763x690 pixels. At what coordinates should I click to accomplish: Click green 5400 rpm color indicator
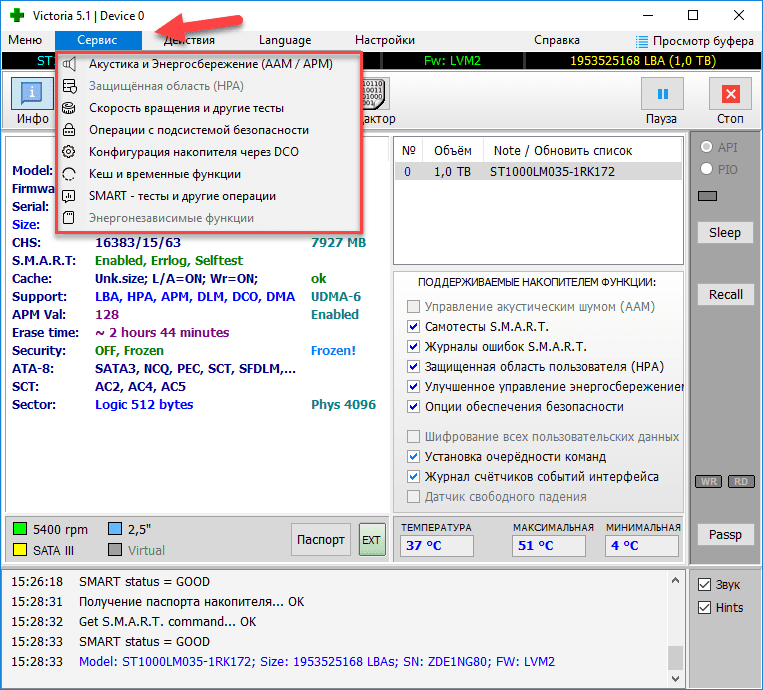click(20, 528)
